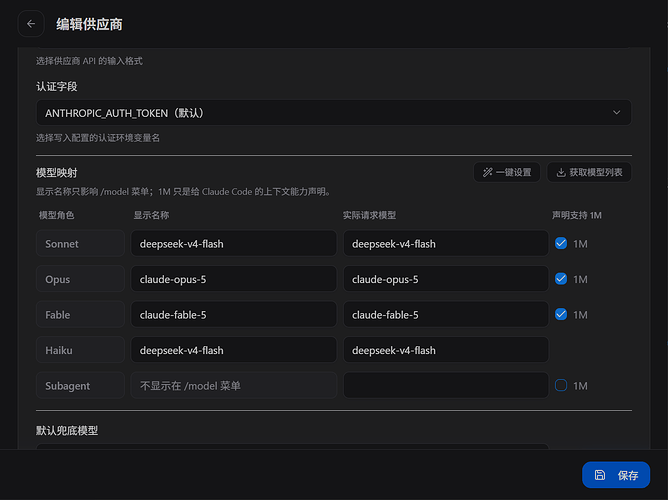Edit the Fable actual request model field

446,314
